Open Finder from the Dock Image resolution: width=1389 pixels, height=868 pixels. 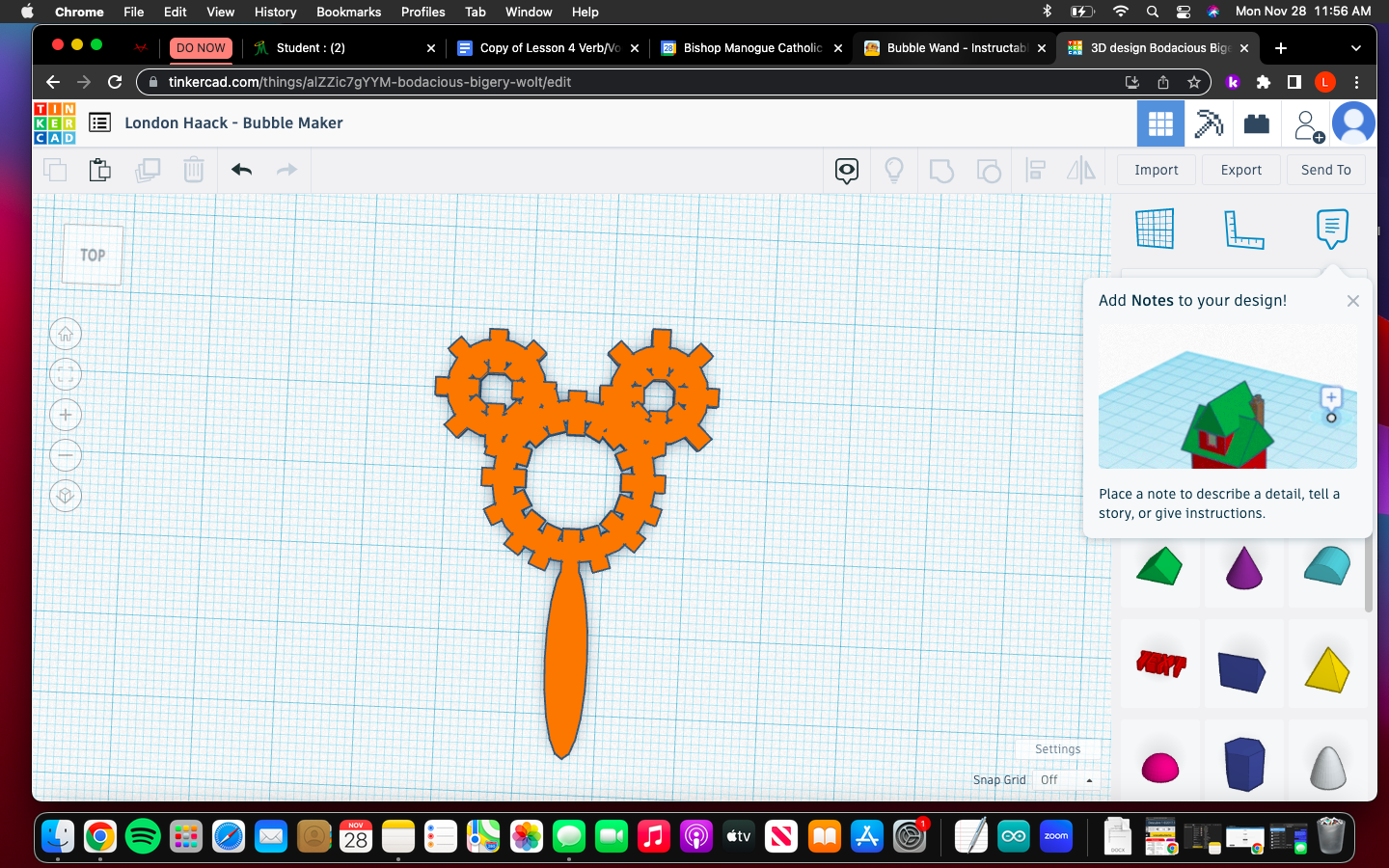tap(58, 836)
